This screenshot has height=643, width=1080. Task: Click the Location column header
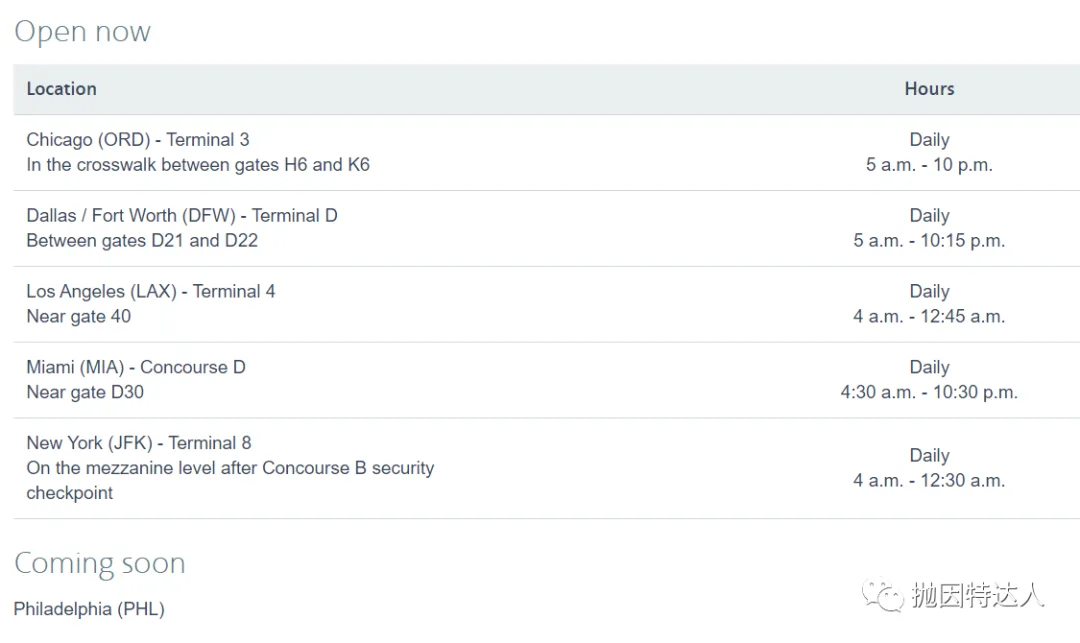click(61, 89)
